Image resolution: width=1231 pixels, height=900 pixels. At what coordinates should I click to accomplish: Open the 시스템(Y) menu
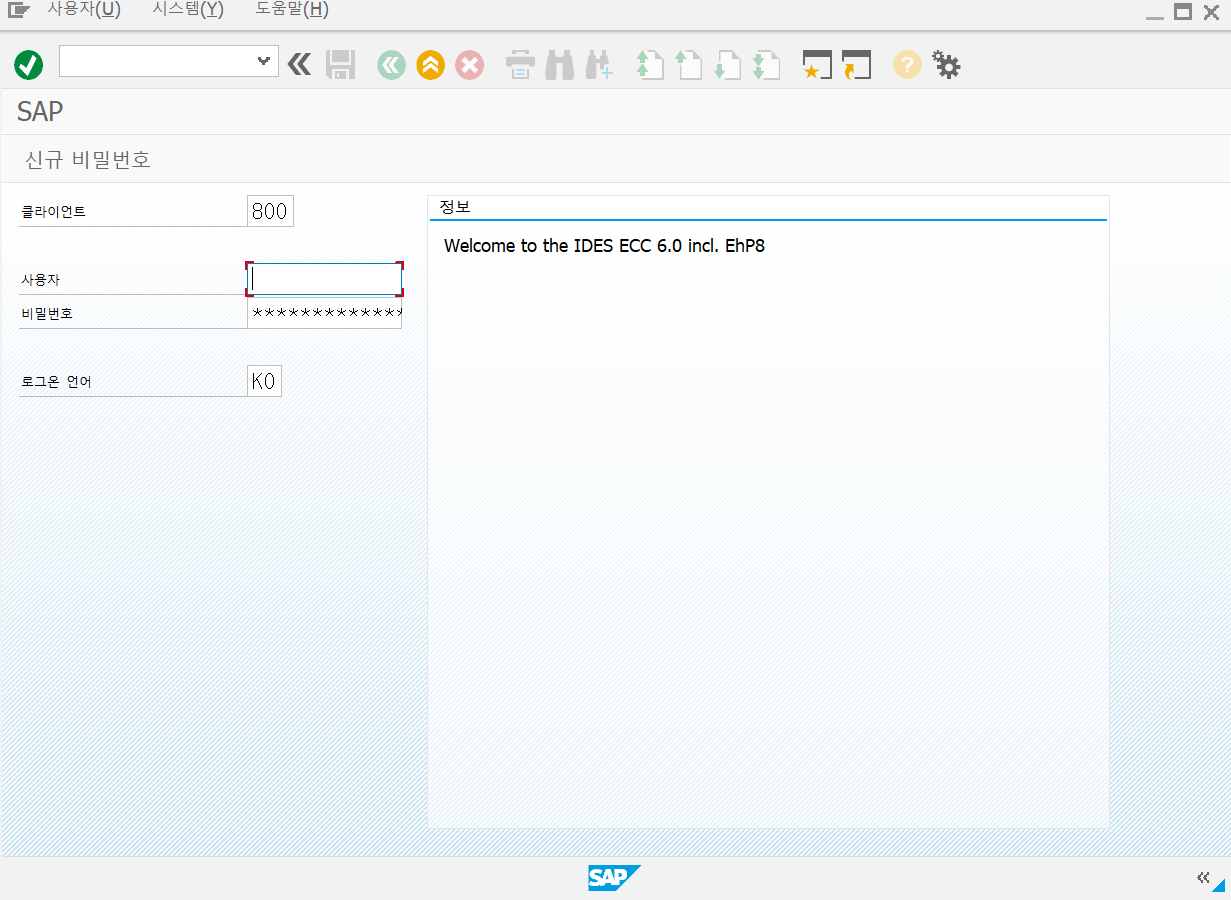pyautogui.click(x=186, y=9)
